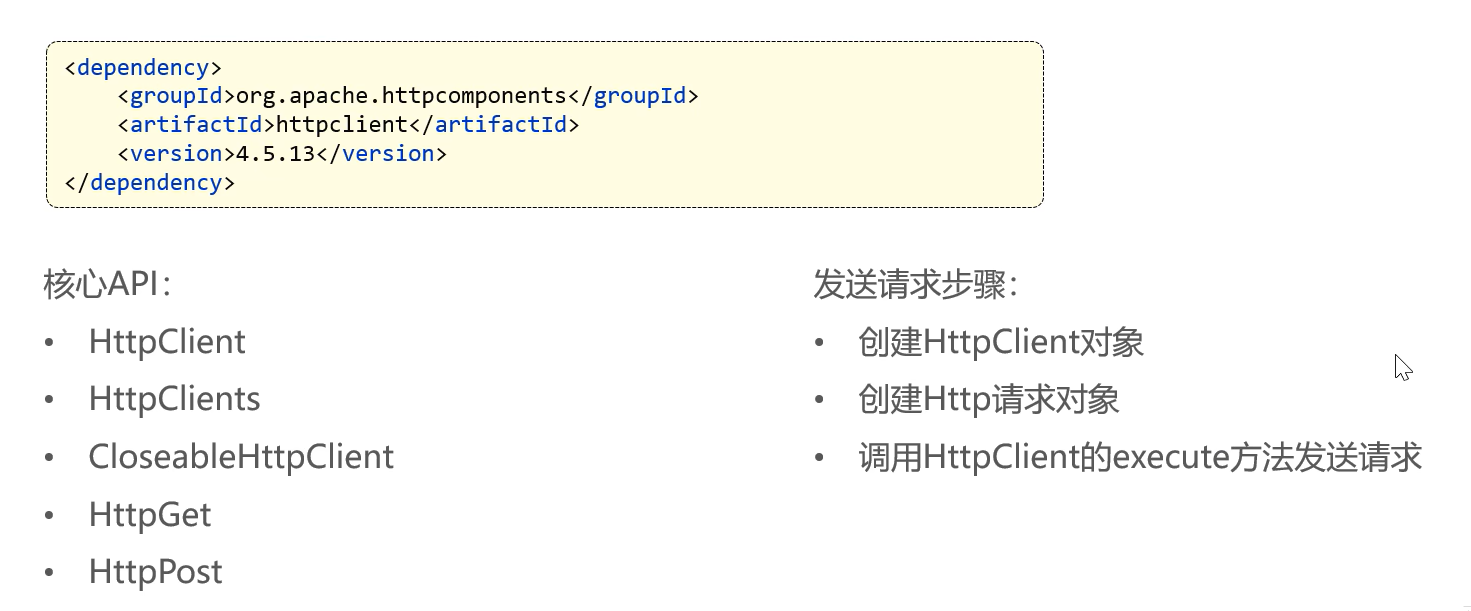
Task: Click the 发送请求步骤 heading
Action: click(x=916, y=286)
